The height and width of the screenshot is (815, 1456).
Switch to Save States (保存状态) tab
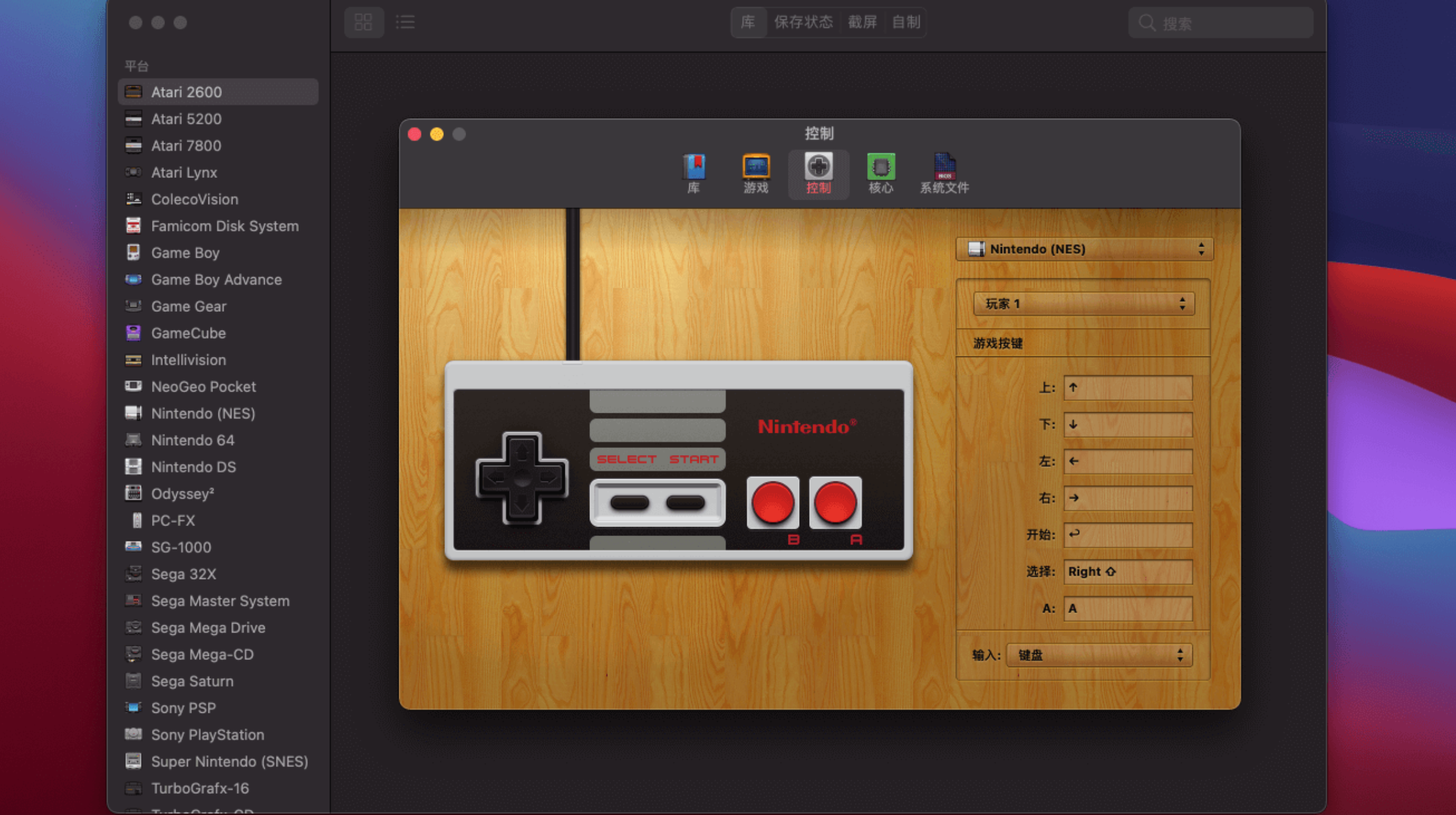pyautogui.click(x=803, y=22)
